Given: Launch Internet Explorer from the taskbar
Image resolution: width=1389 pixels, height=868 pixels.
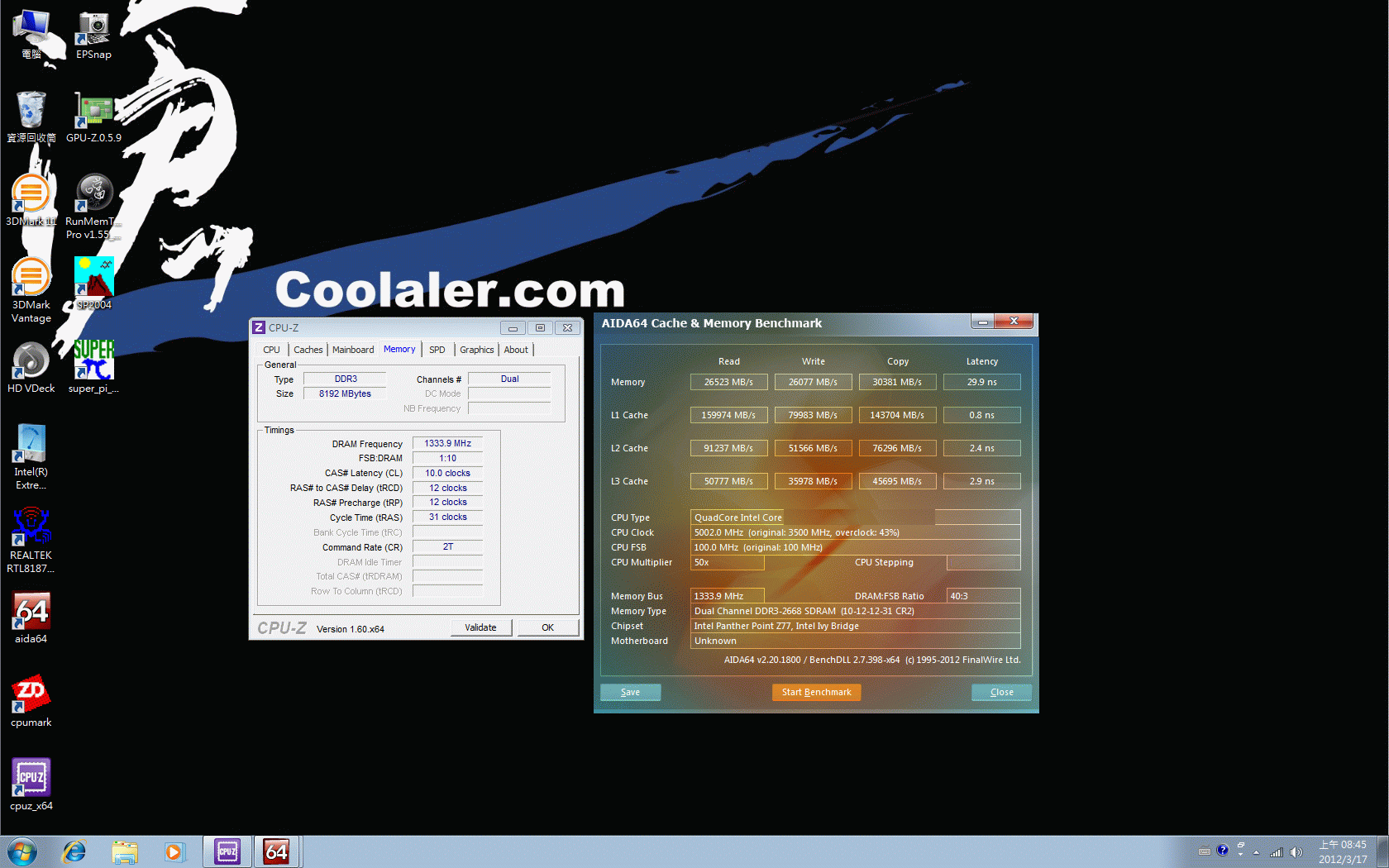Looking at the screenshot, I should pyautogui.click(x=74, y=851).
